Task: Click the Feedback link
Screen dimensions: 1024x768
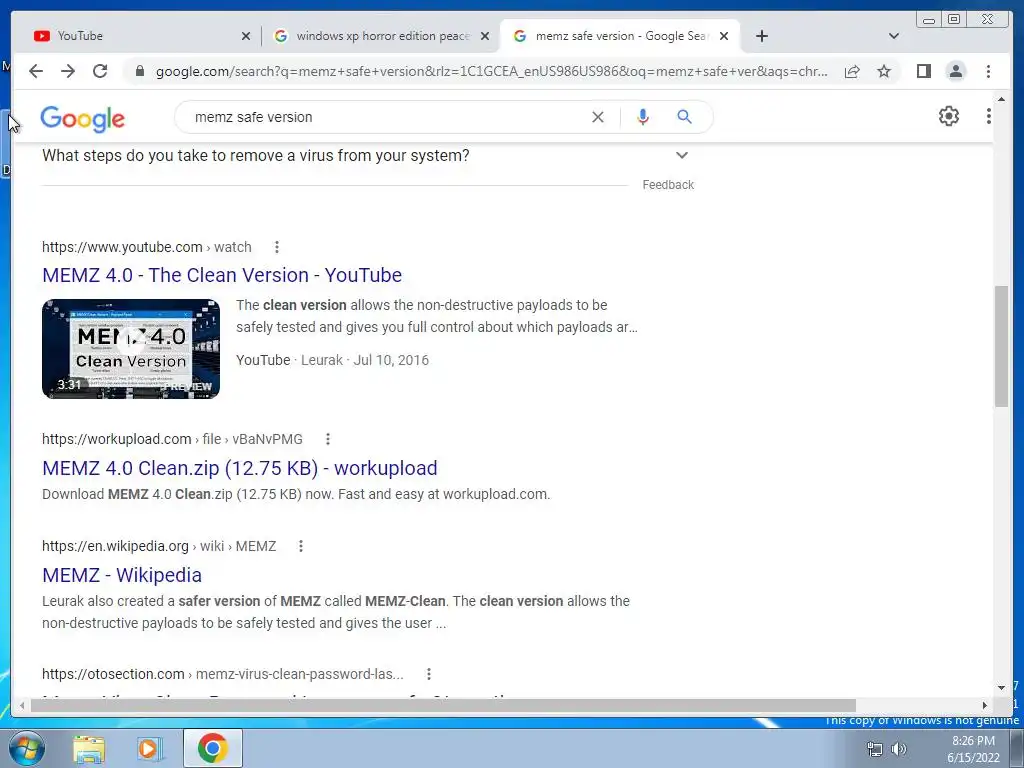Action: (x=668, y=185)
